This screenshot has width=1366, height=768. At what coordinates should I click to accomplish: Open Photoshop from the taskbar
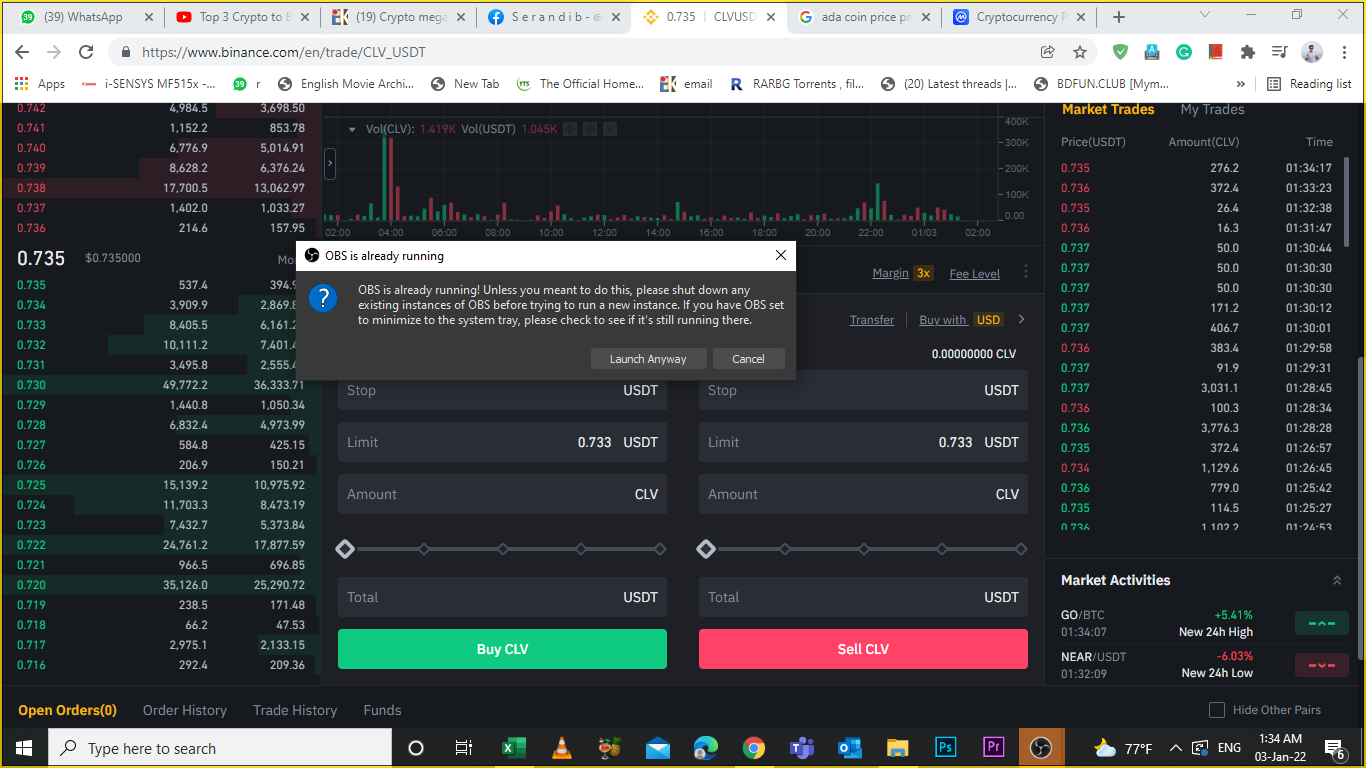pyautogui.click(x=945, y=748)
